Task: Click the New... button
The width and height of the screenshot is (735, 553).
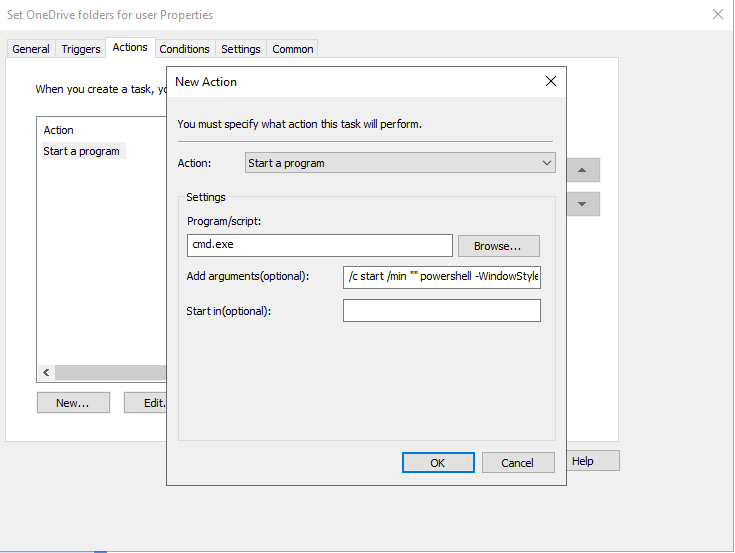Action: point(73,402)
